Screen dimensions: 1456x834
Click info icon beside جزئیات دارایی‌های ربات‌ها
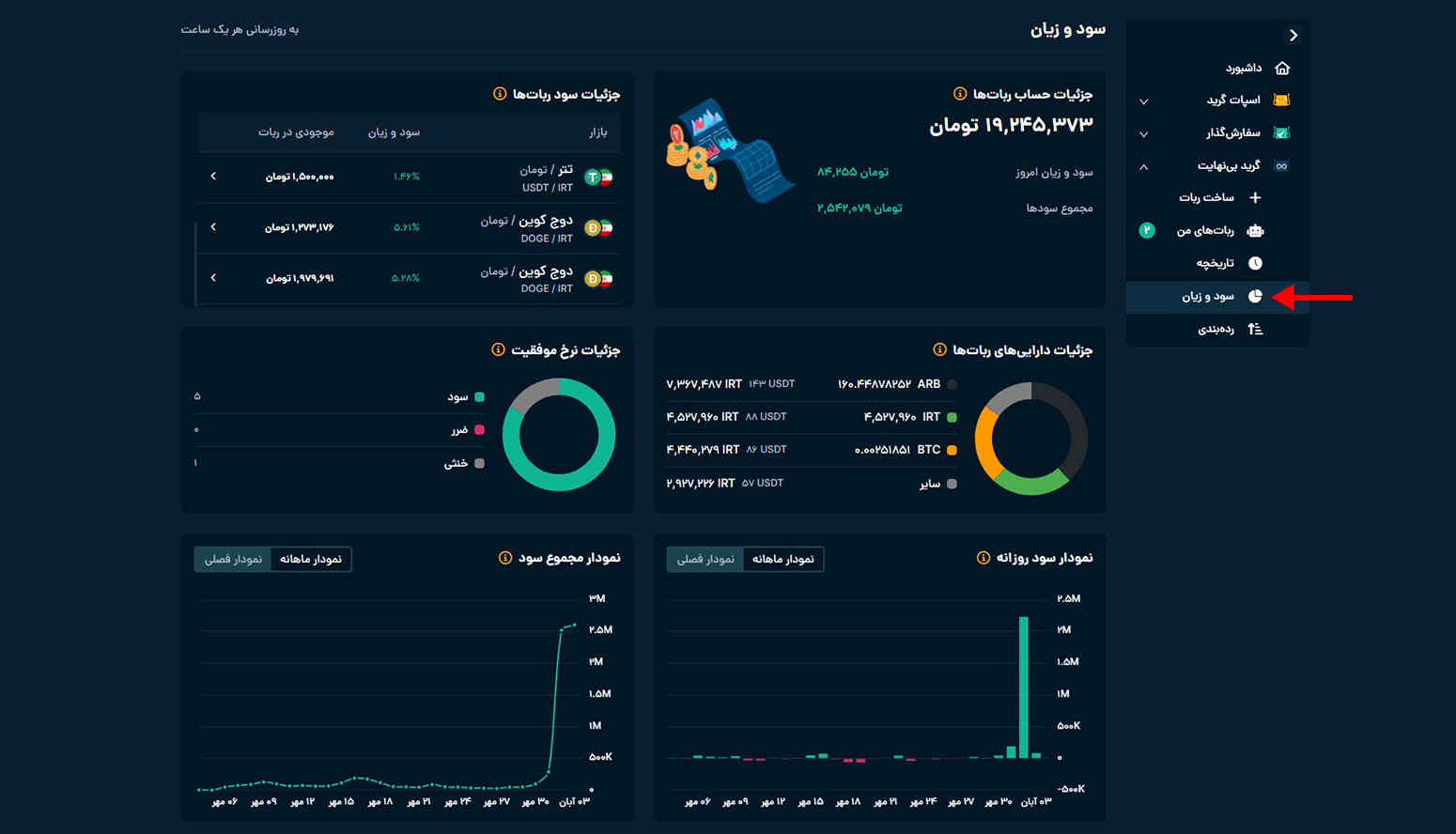pos(939,349)
